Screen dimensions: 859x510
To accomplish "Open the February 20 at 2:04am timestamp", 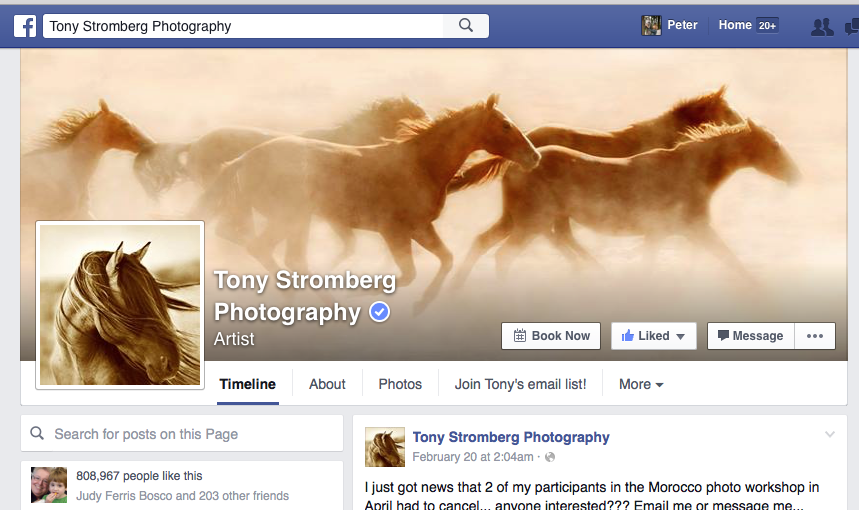I will tap(473, 457).
